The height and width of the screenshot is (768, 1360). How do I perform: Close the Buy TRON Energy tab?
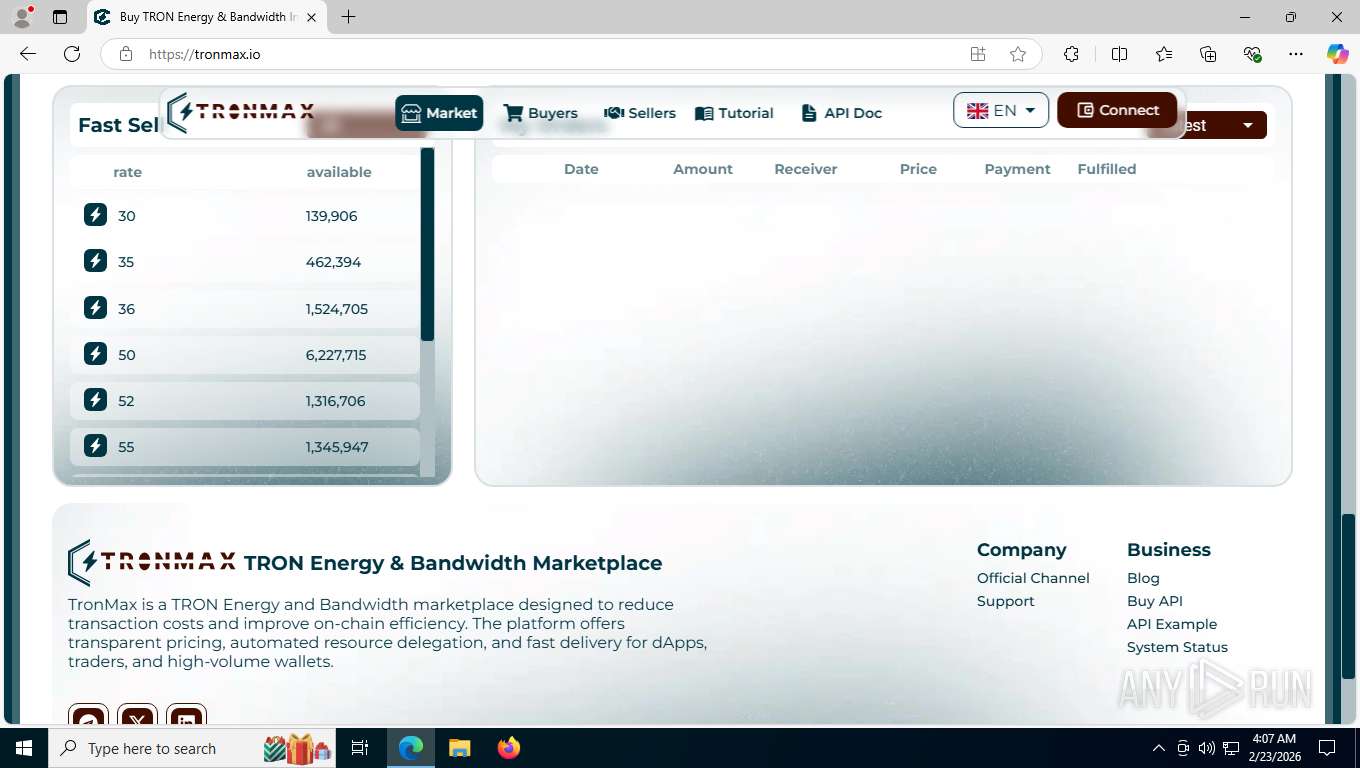click(312, 17)
